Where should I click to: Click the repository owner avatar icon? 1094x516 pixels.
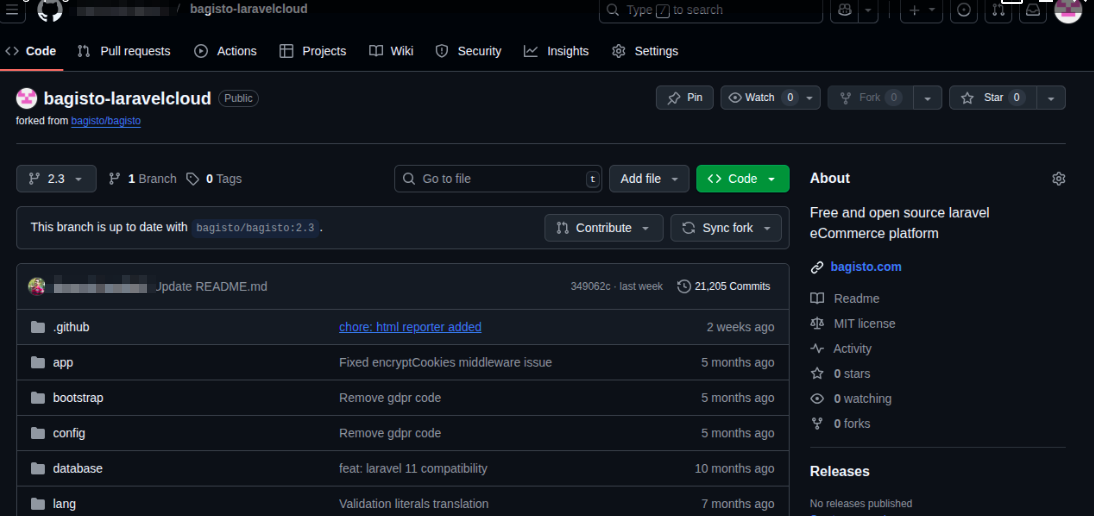coord(27,98)
